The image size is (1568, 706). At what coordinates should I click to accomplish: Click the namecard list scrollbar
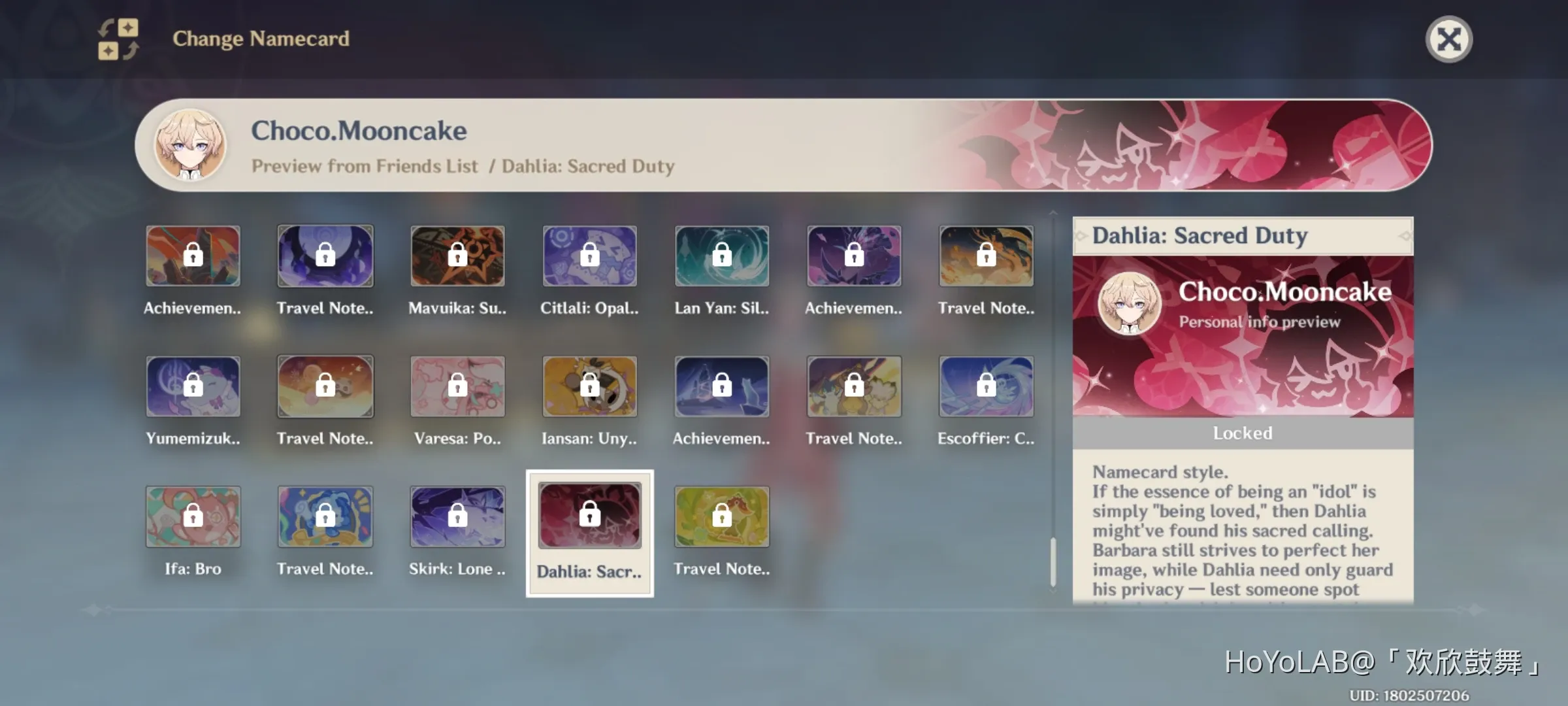point(1053,562)
